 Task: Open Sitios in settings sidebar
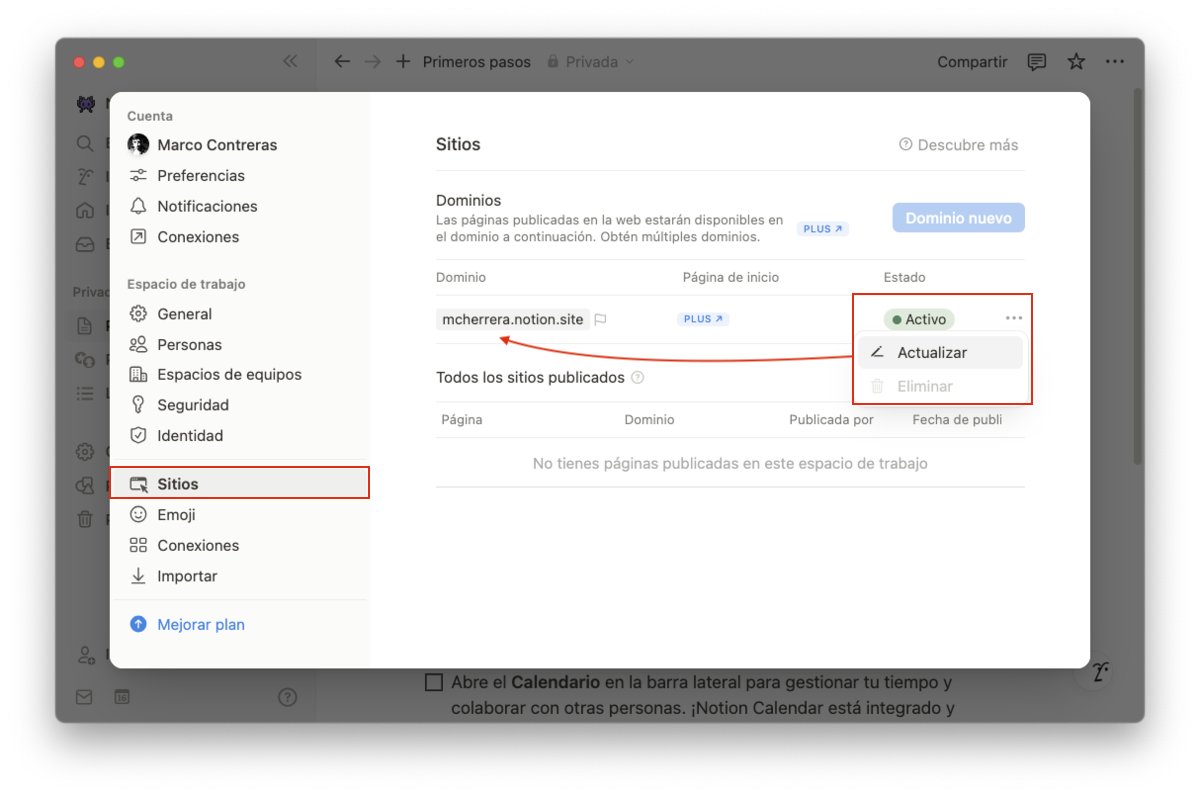(178, 484)
